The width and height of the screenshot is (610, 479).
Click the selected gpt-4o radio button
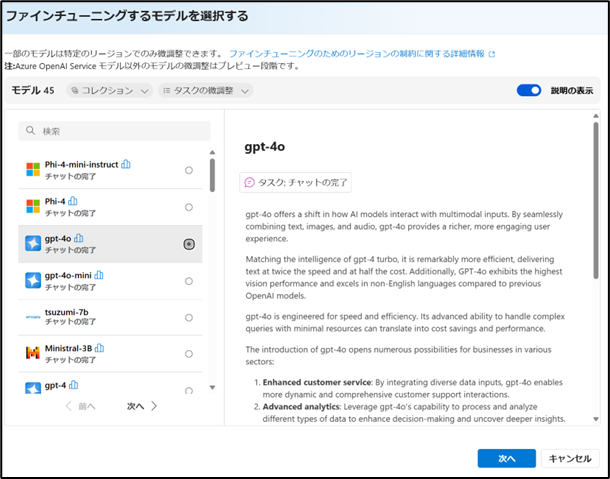point(189,244)
